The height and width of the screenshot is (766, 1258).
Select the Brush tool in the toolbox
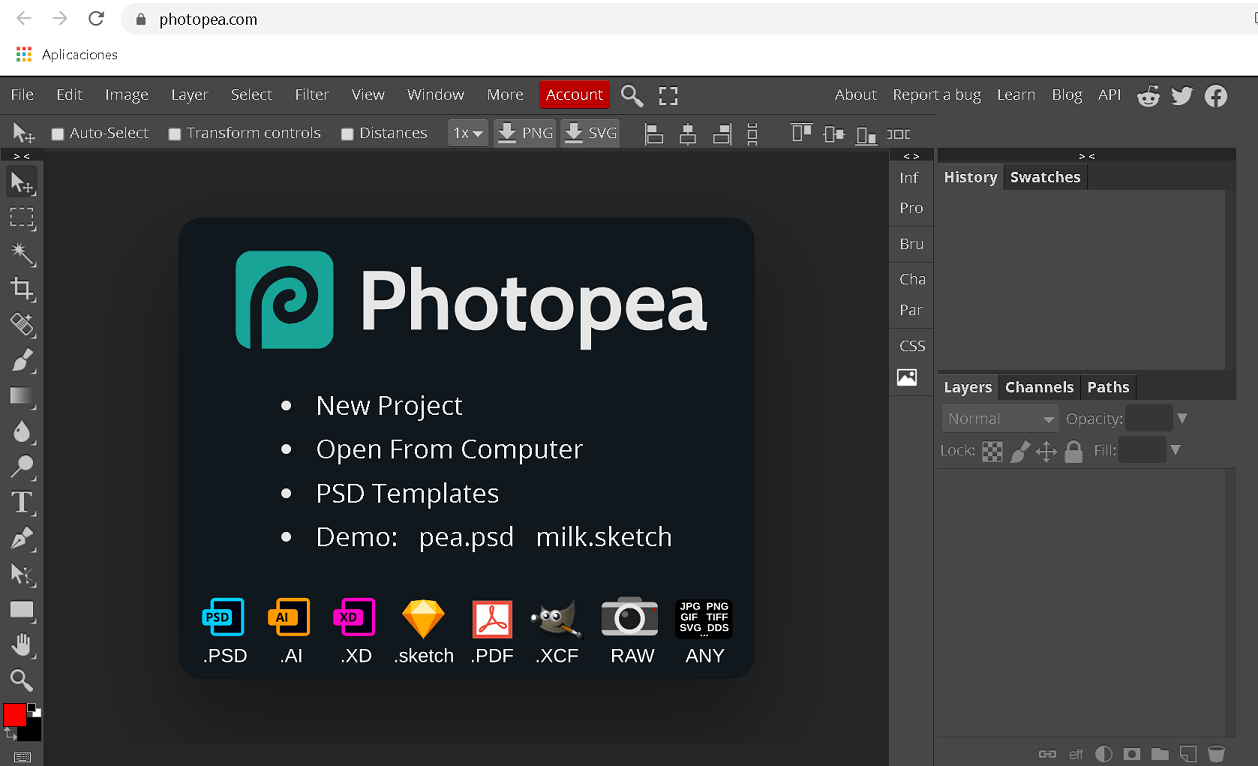(22, 360)
